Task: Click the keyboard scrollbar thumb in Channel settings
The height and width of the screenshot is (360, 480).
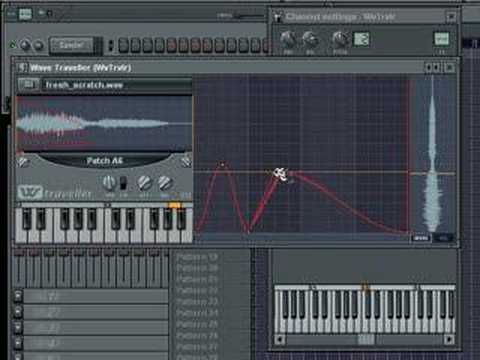Action: tap(366, 340)
